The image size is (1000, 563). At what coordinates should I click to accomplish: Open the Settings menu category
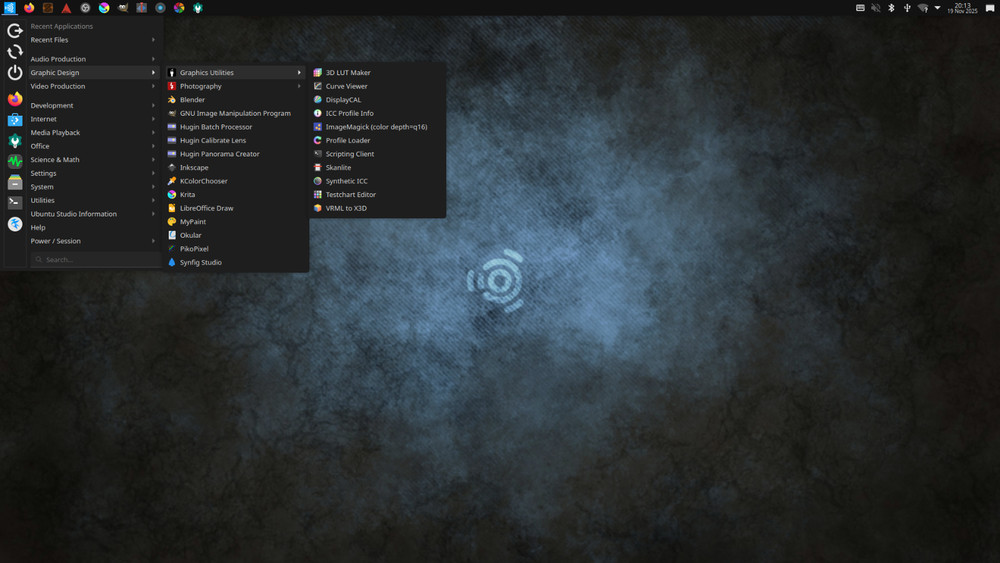coord(93,173)
